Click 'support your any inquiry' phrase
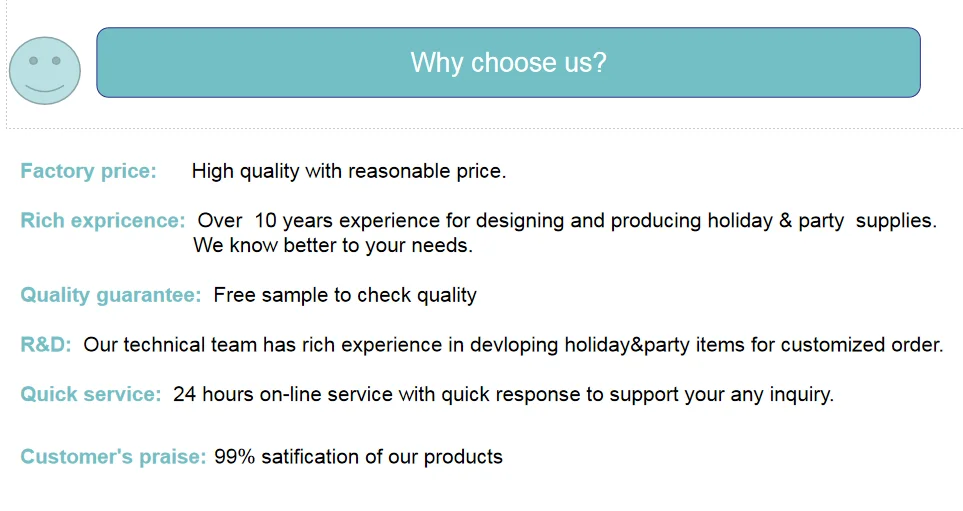This screenshot has height=511, width=963. 722,394
